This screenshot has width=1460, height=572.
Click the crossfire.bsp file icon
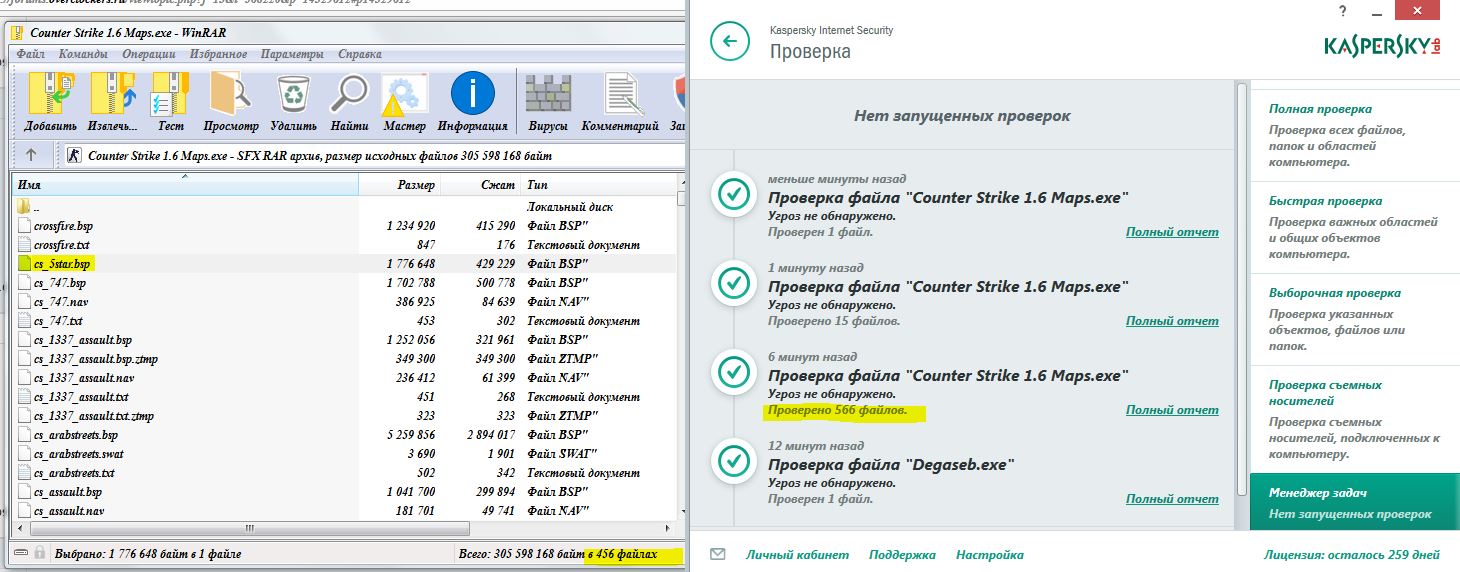point(25,226)
